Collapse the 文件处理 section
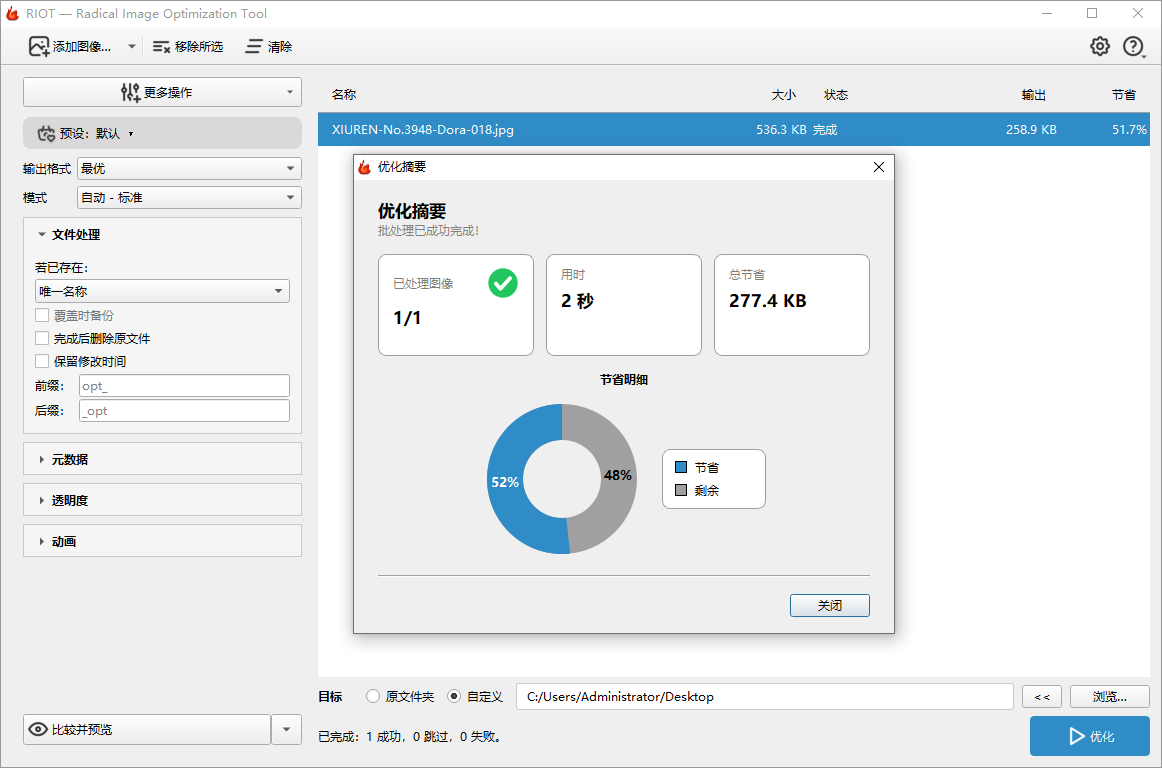This screenshot has width=1162, height=768. (x=42, y=234)
